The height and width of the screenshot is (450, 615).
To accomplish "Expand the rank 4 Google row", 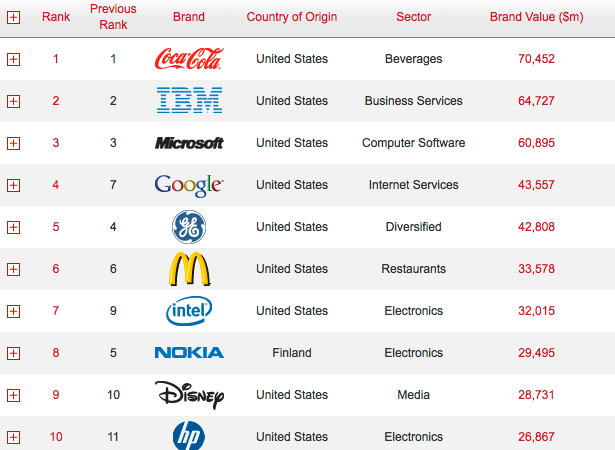I will click(13, 185).
